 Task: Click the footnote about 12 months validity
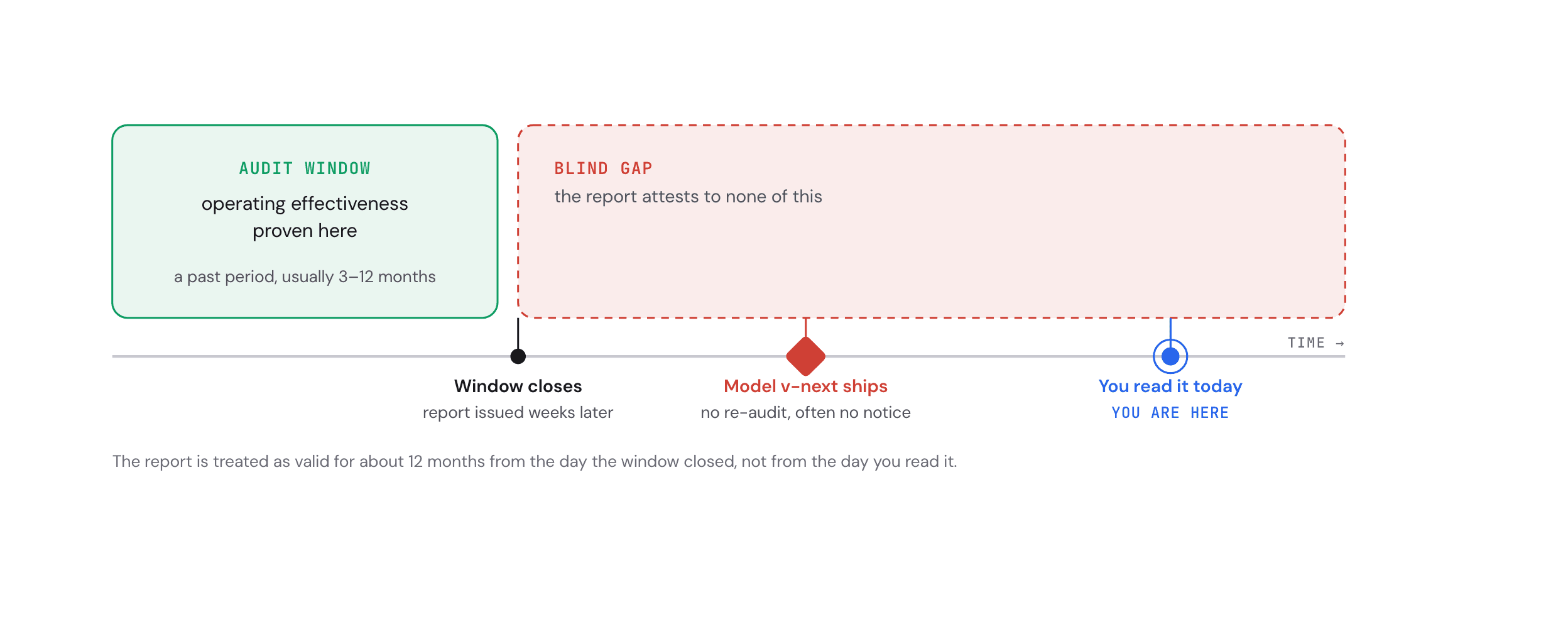click(x=535, y=461)
